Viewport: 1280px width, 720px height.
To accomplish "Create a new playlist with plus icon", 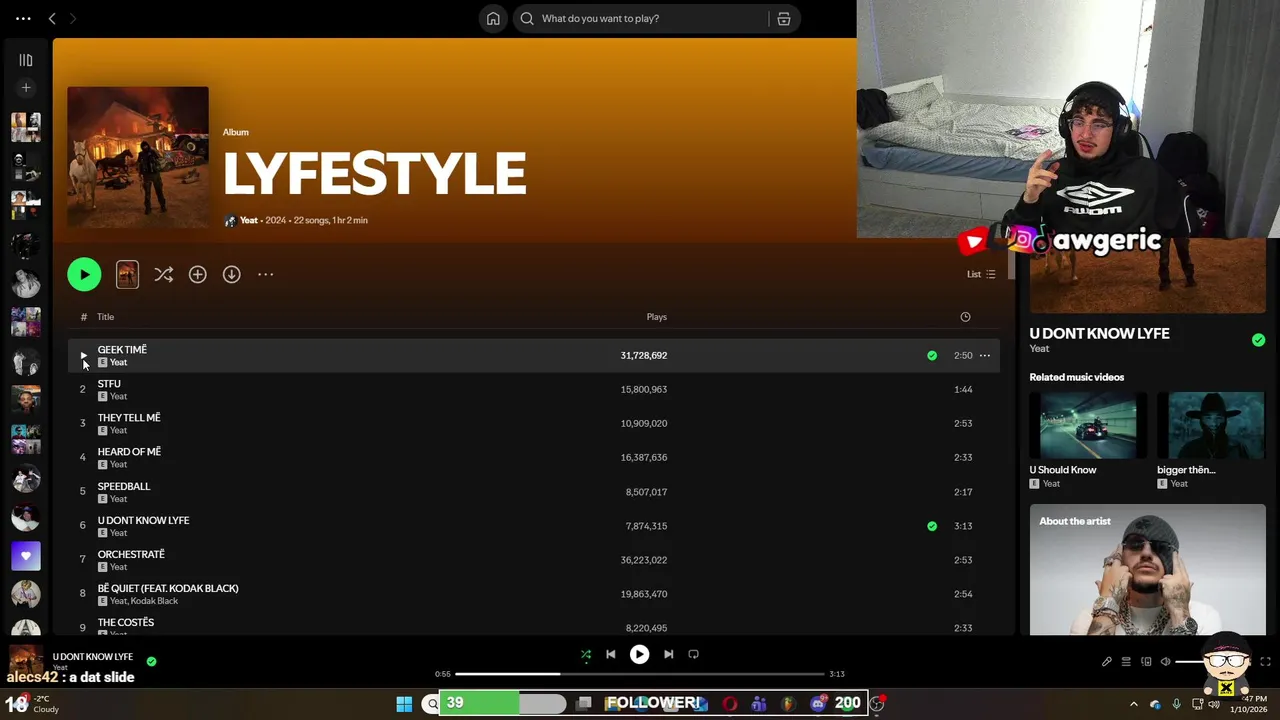I will (26, 88).
